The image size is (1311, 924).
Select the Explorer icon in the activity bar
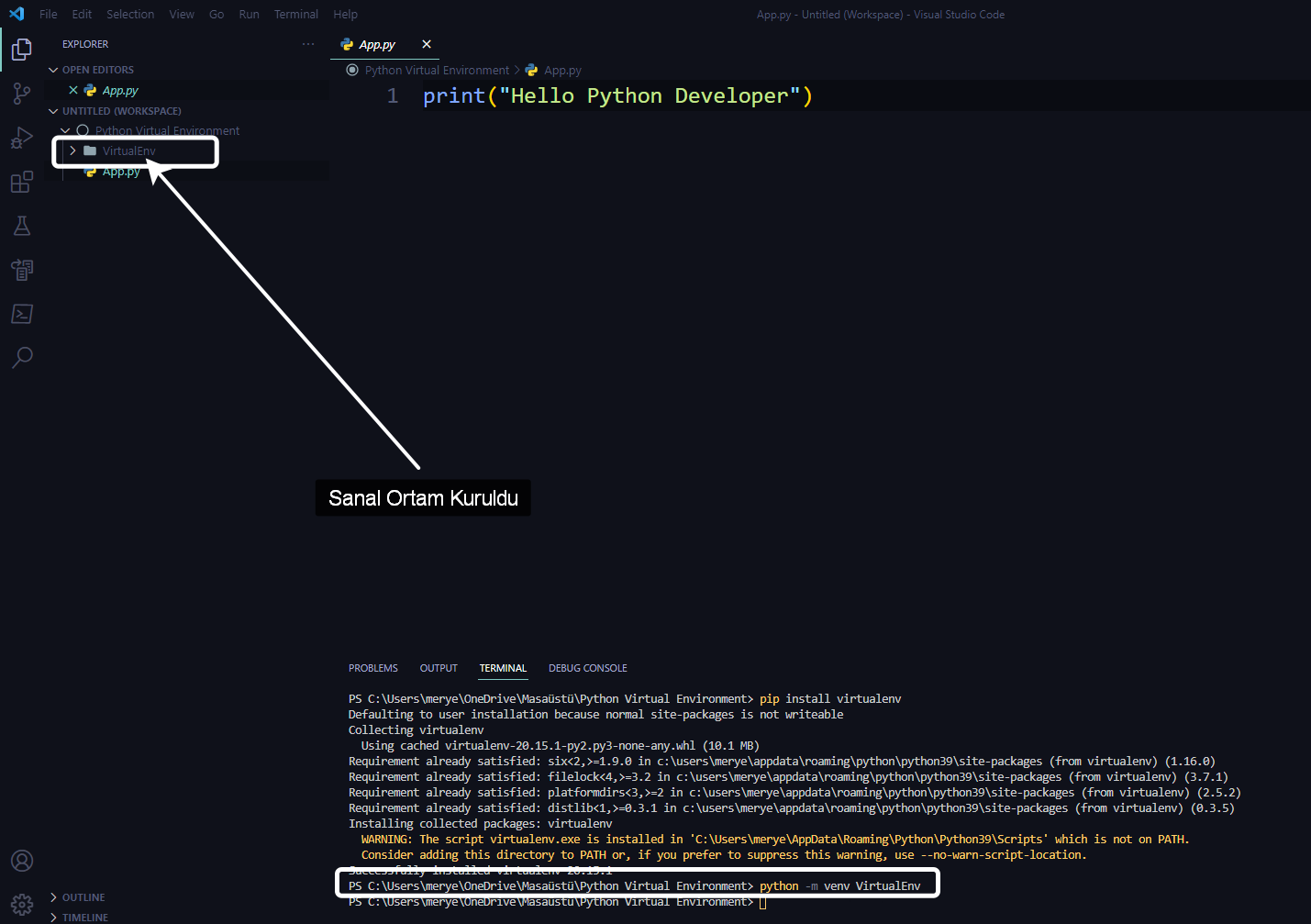tap(21, 49)
